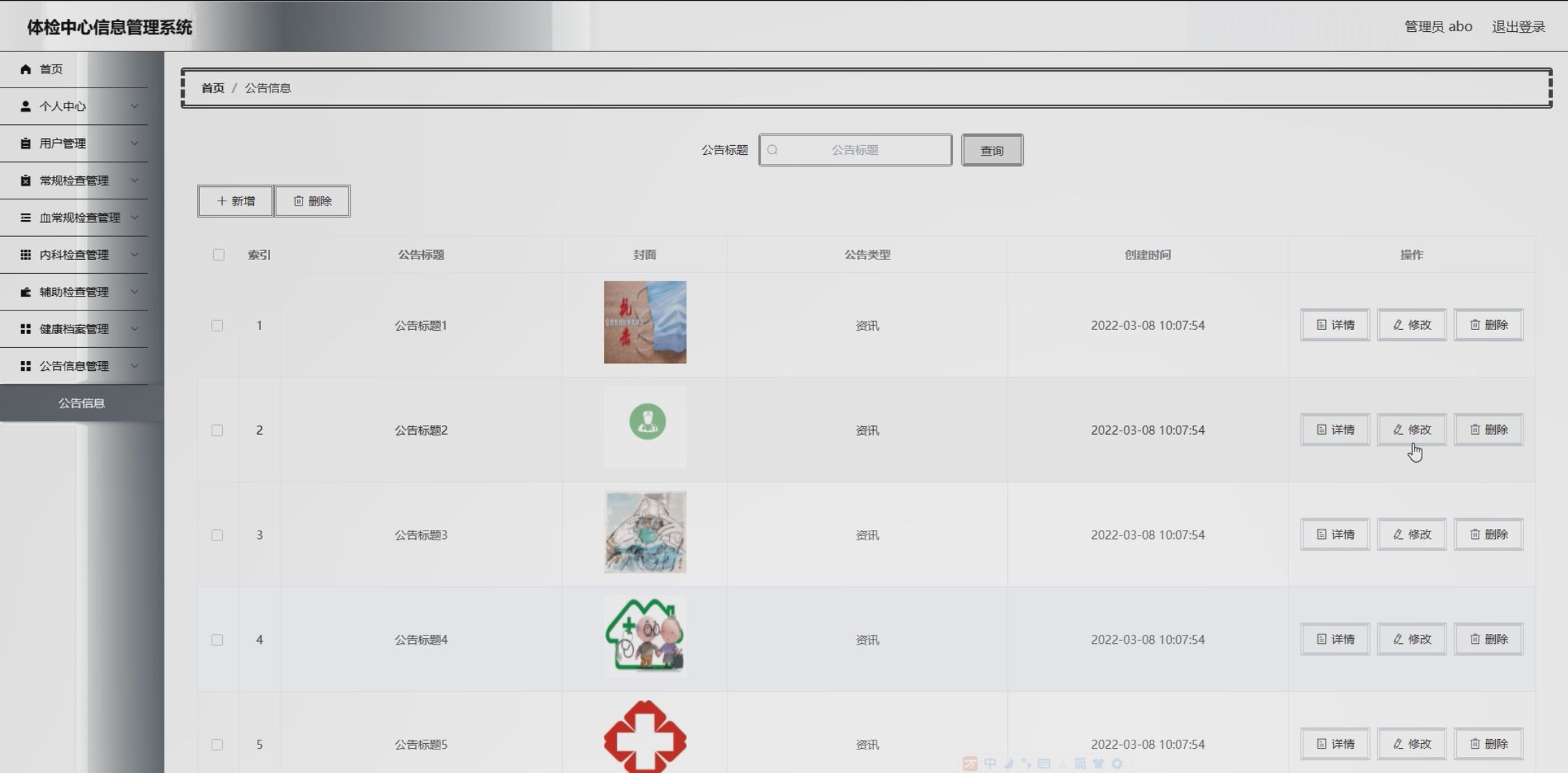
Task: Expand the 内科检查管理 chevron
Action: [135, 255]
